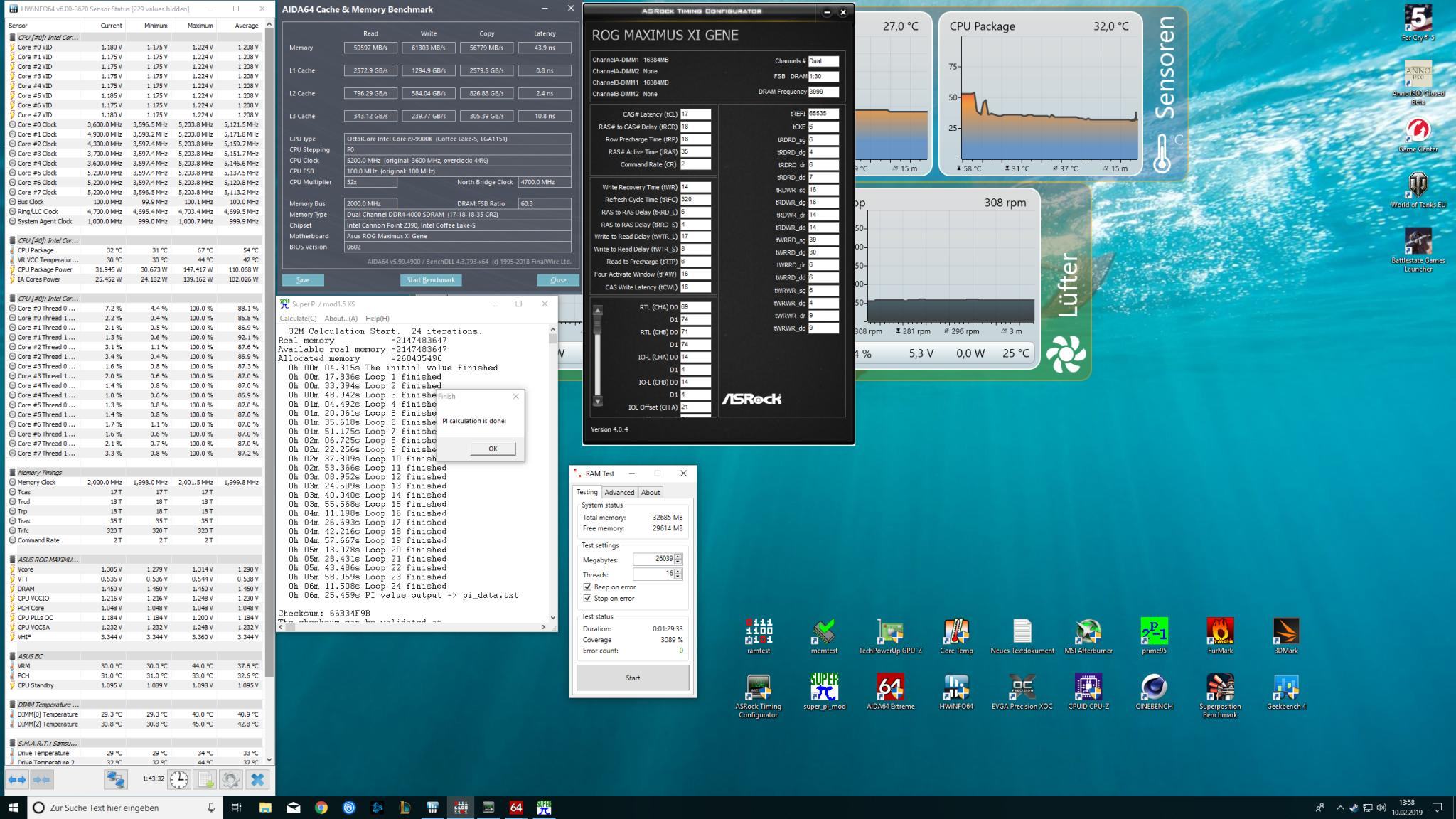Launch CINEBENCH desktop icon

[1154, 692]
